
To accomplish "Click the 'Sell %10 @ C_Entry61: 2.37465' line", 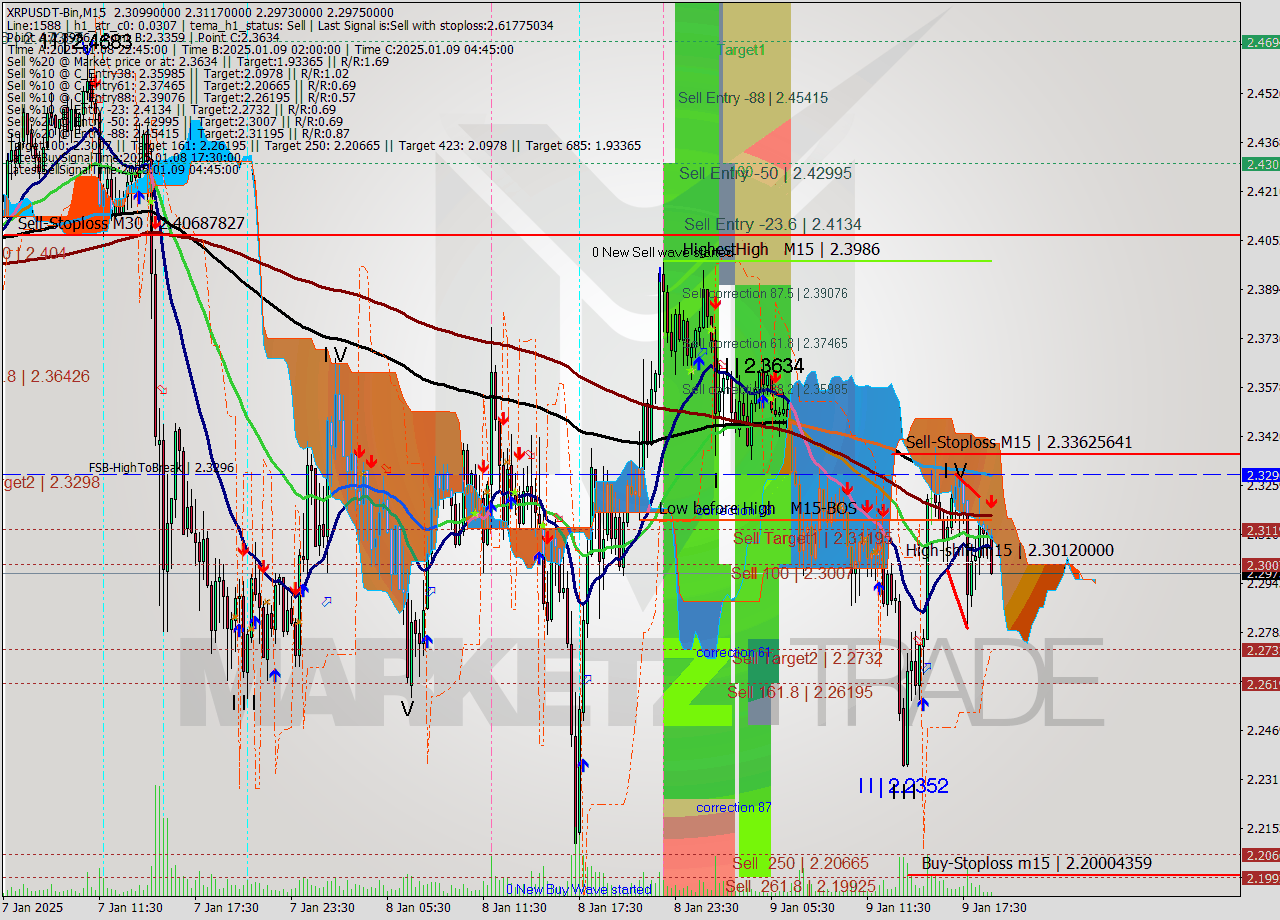I will coord(182,86).
